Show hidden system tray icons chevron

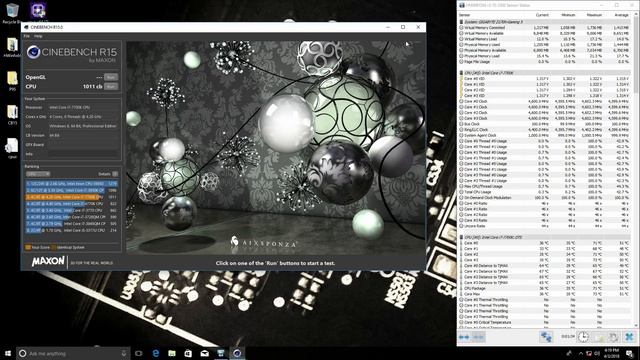tap(580, 353)
